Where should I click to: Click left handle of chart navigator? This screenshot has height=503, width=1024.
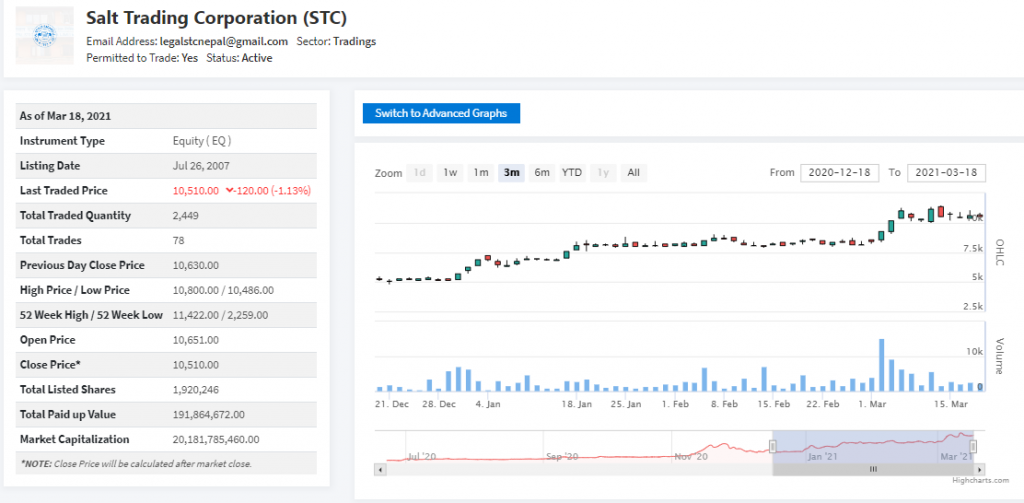[x=773, y=446]
